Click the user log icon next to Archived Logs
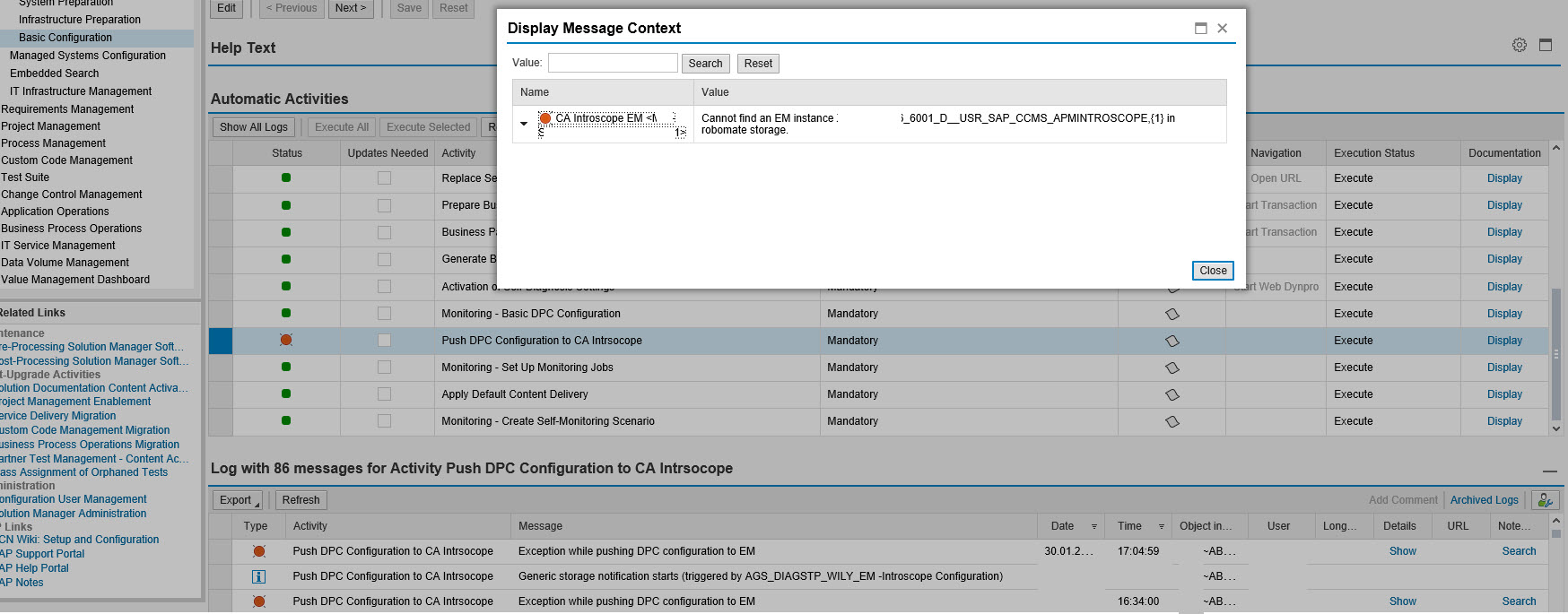 pyautogui.click(x=1545, y=500)
